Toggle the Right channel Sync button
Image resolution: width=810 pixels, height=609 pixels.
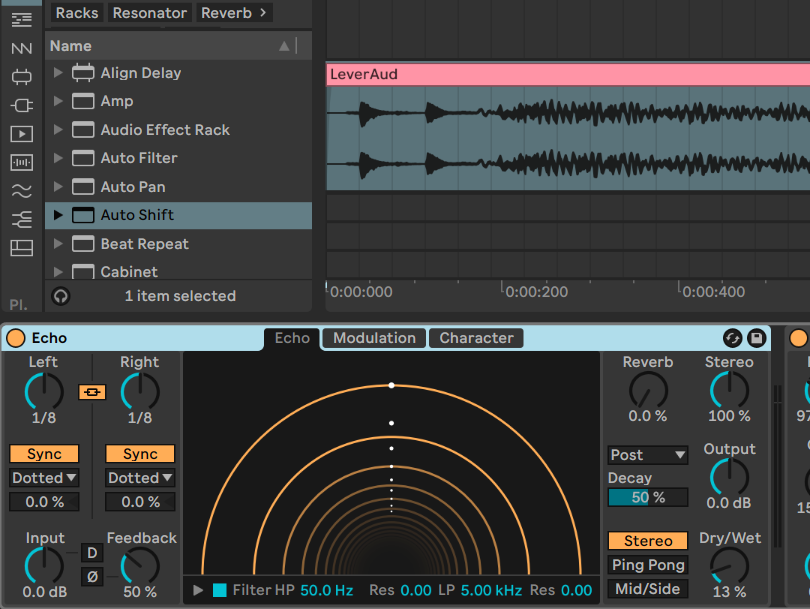pos(140,454)
